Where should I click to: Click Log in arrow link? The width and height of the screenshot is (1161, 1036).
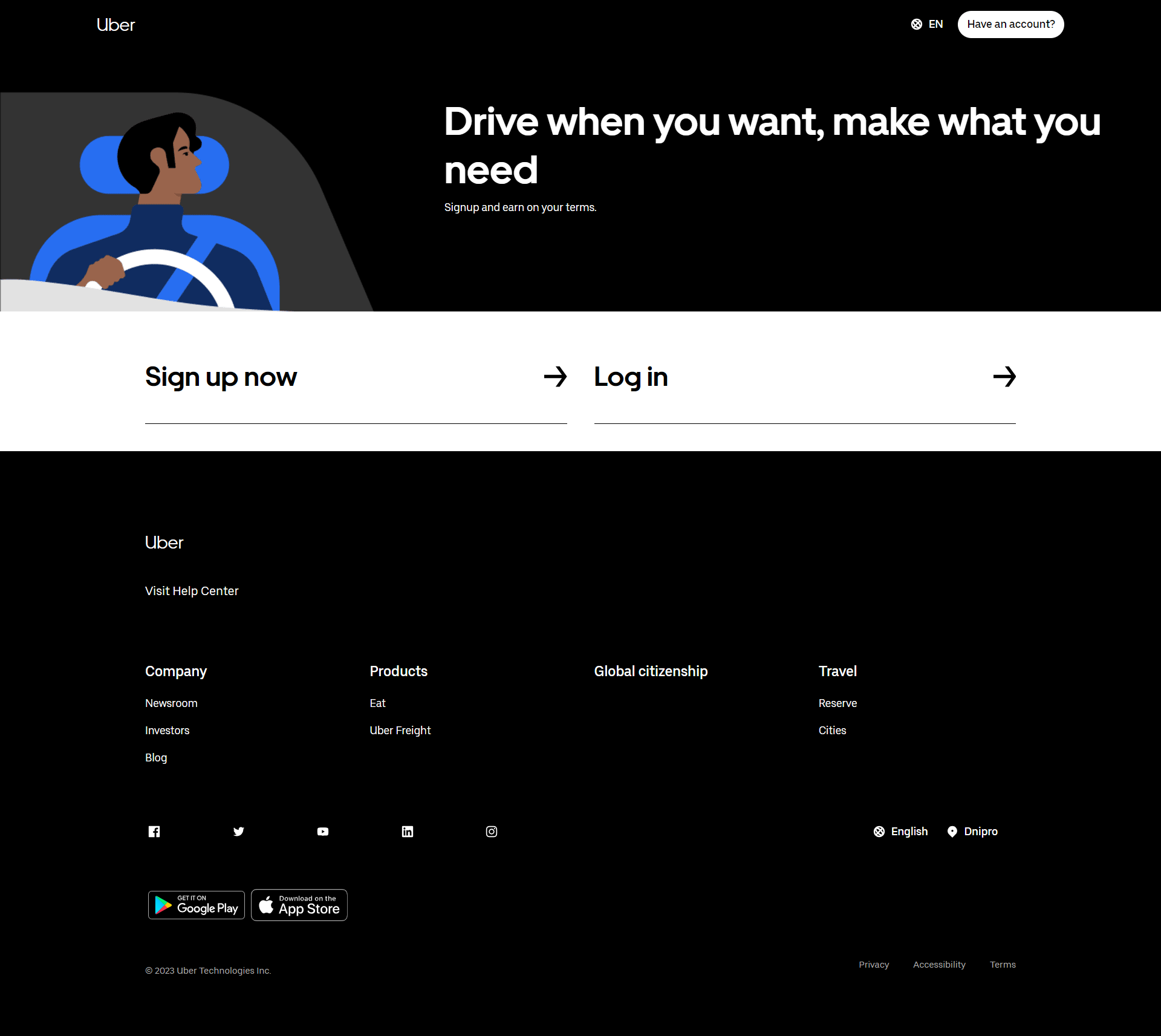(1004, 376)
